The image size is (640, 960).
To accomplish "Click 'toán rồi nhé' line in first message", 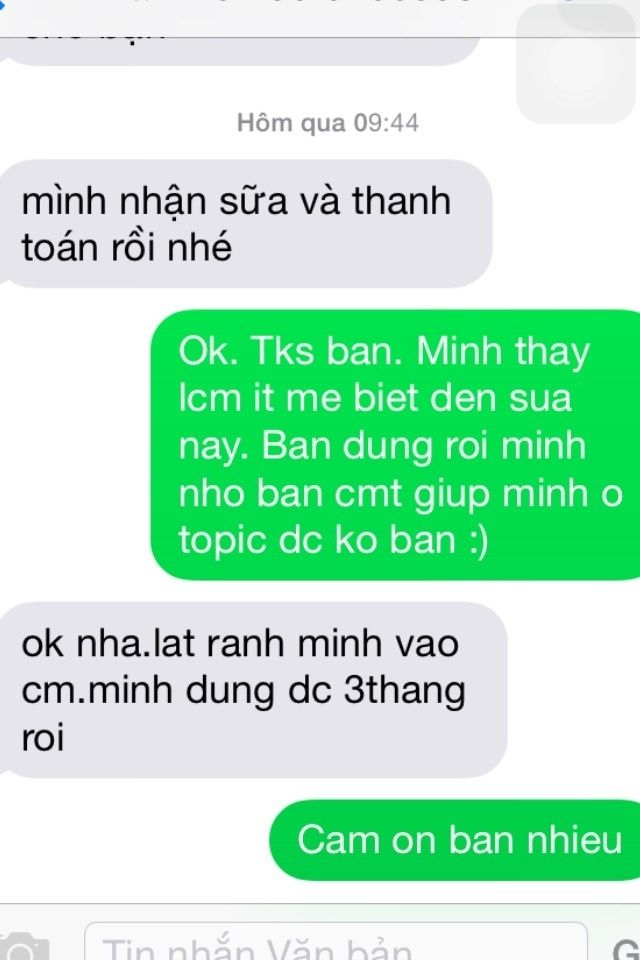I will point(126,248).
